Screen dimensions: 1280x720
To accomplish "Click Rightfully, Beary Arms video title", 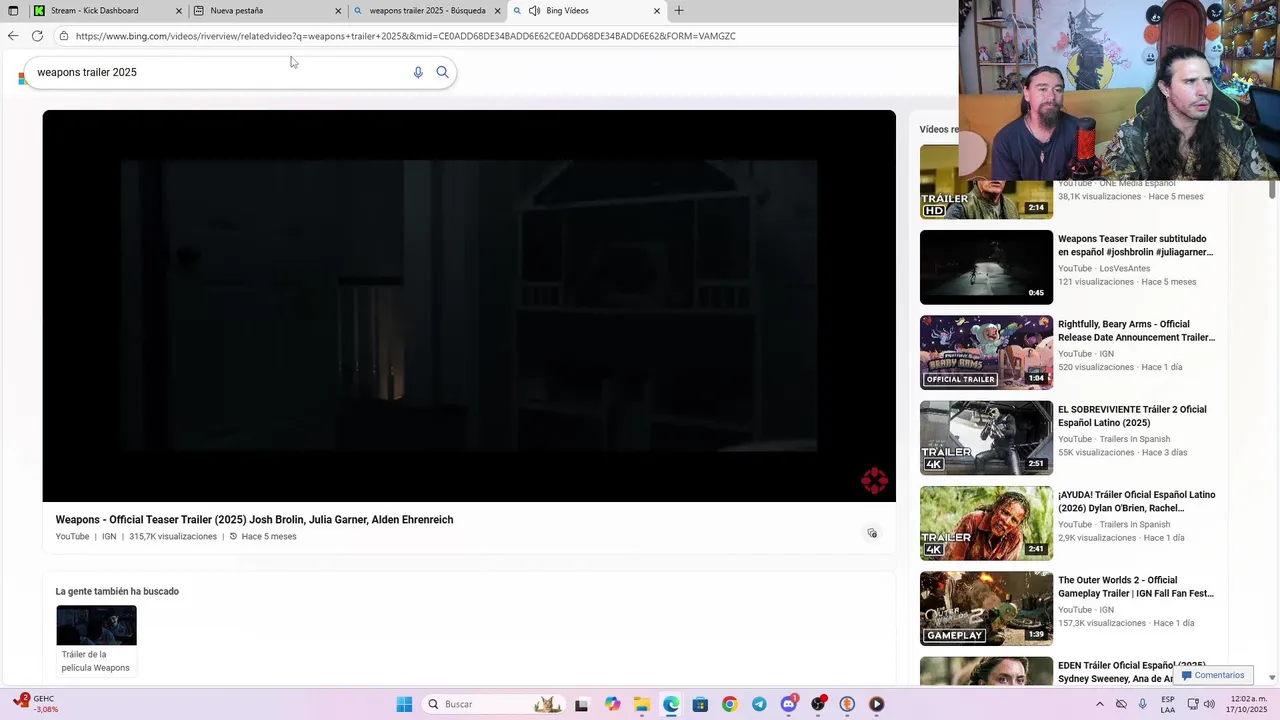I will click(x=1136, y=331).
